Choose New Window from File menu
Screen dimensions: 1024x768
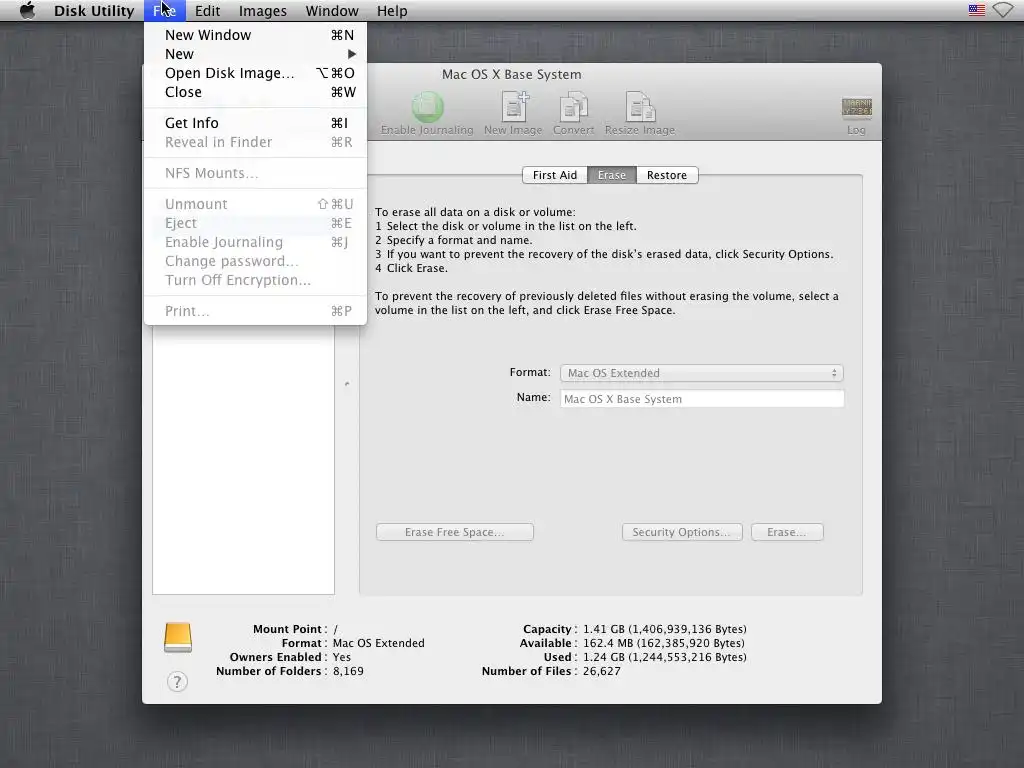(x=255, y=35)
